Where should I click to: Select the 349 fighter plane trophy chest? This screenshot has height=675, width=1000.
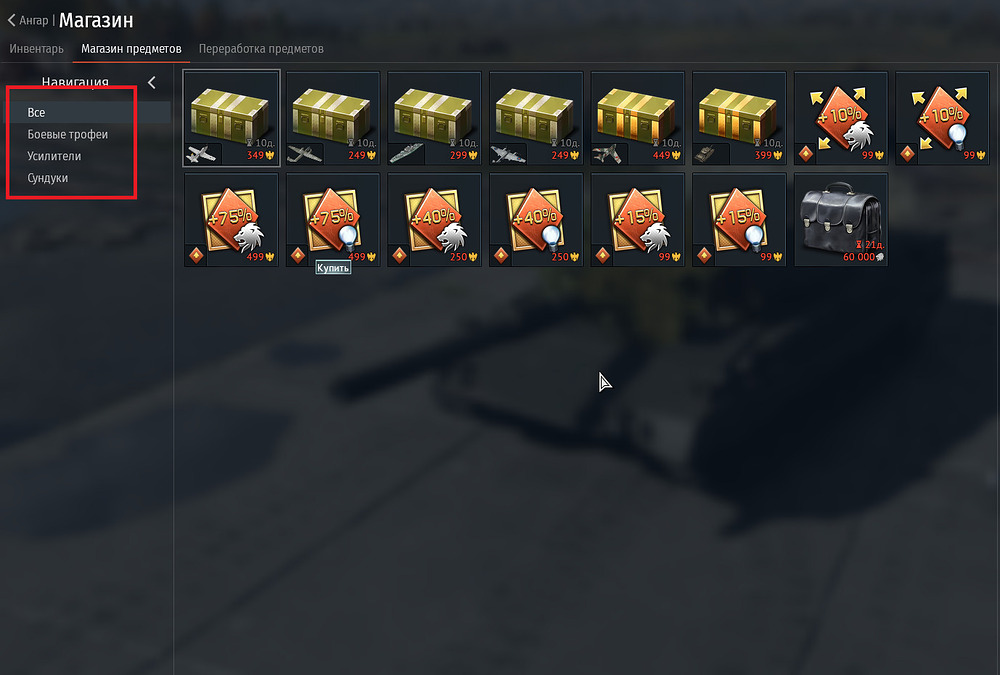[231, 118]
